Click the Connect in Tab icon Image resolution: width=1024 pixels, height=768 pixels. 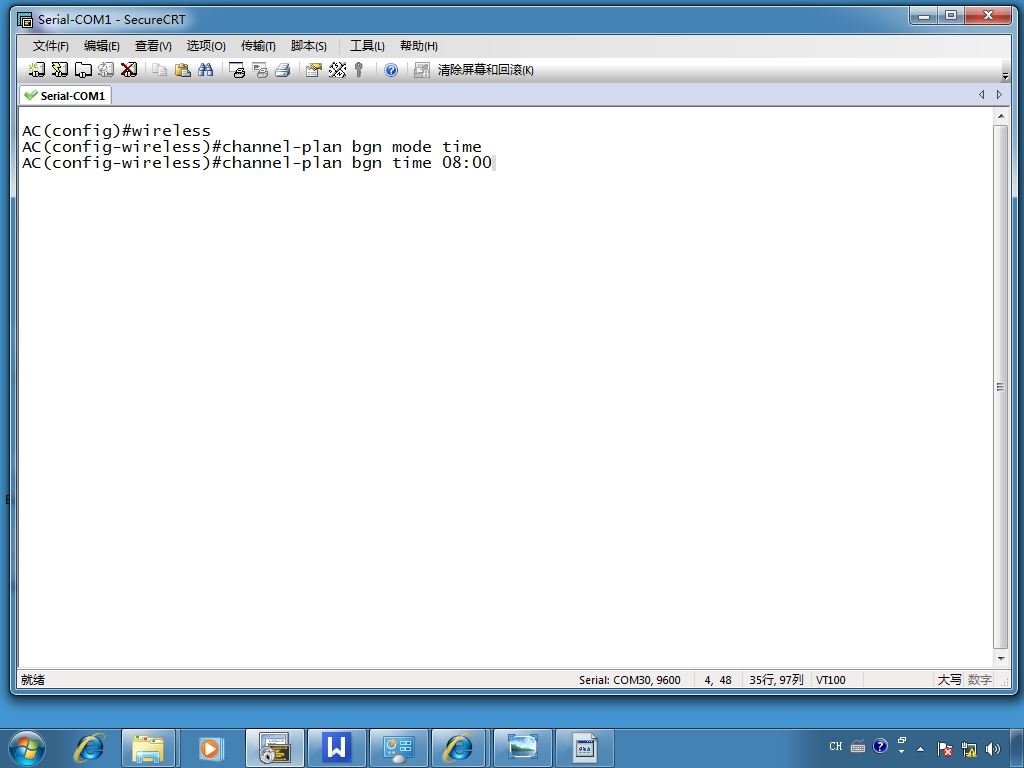(83, 70)
